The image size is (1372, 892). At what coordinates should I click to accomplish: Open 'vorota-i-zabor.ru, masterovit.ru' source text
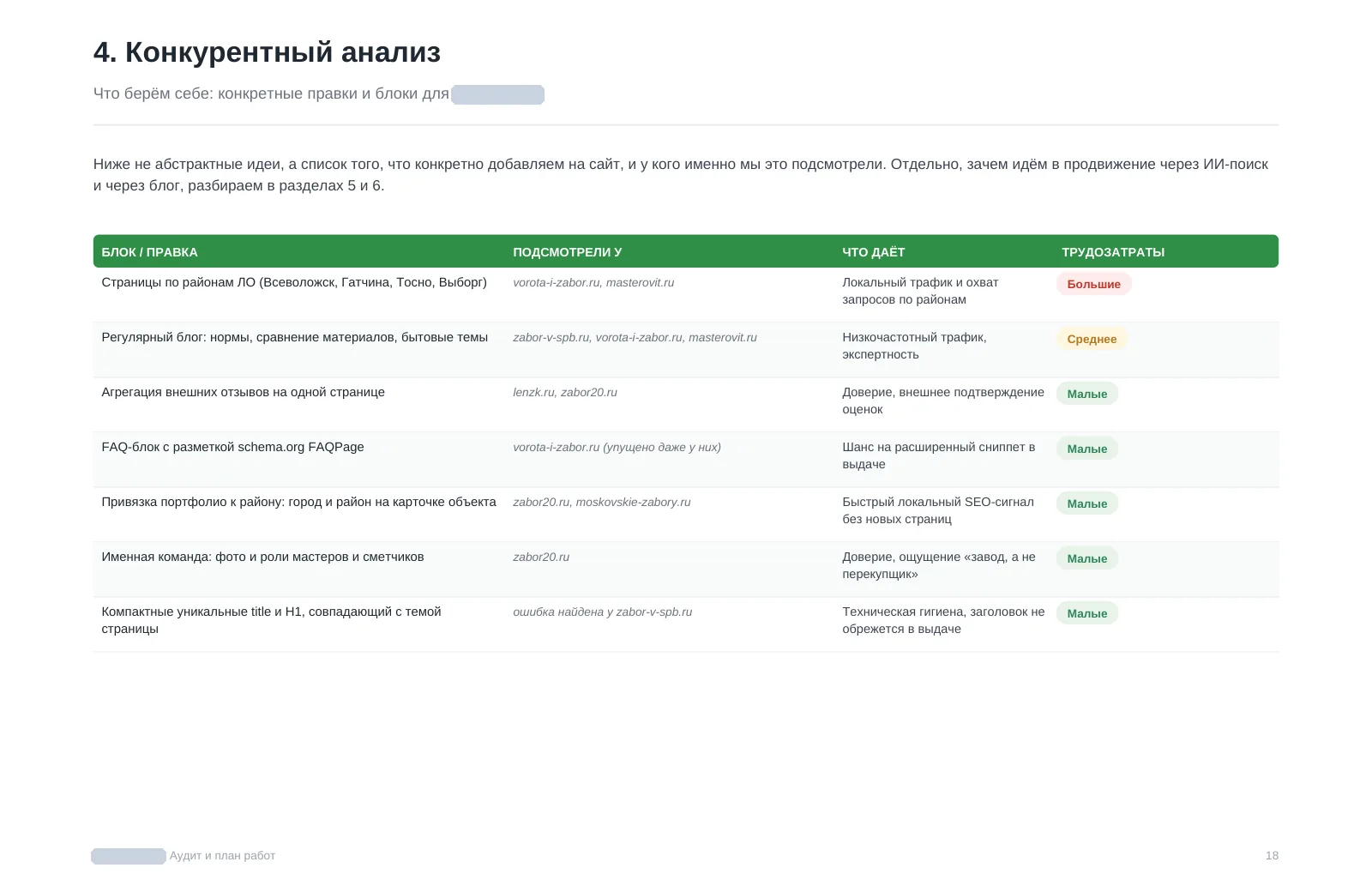click(593, 282)
